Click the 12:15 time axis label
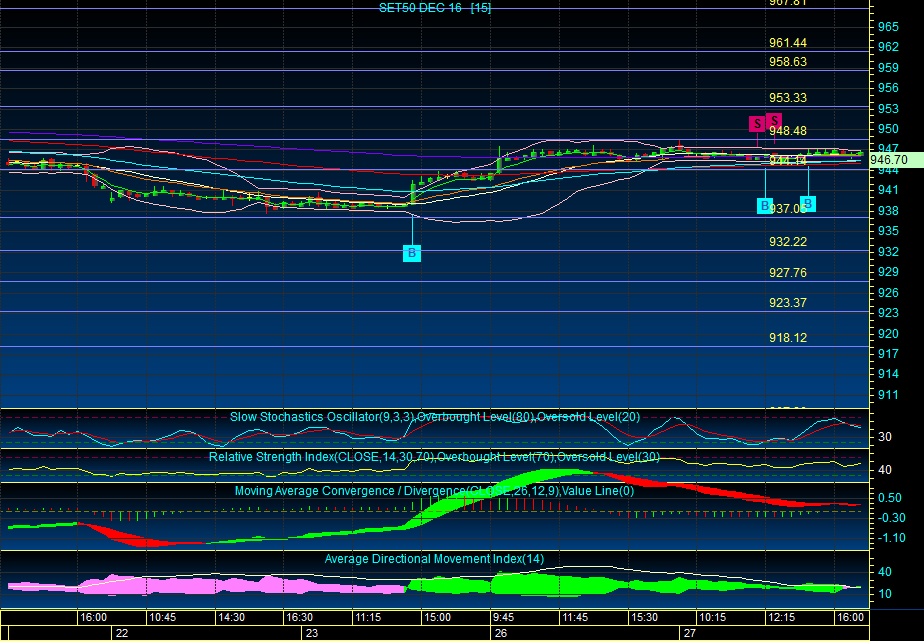This screenshot has height=641, width=924. point(781,617)
